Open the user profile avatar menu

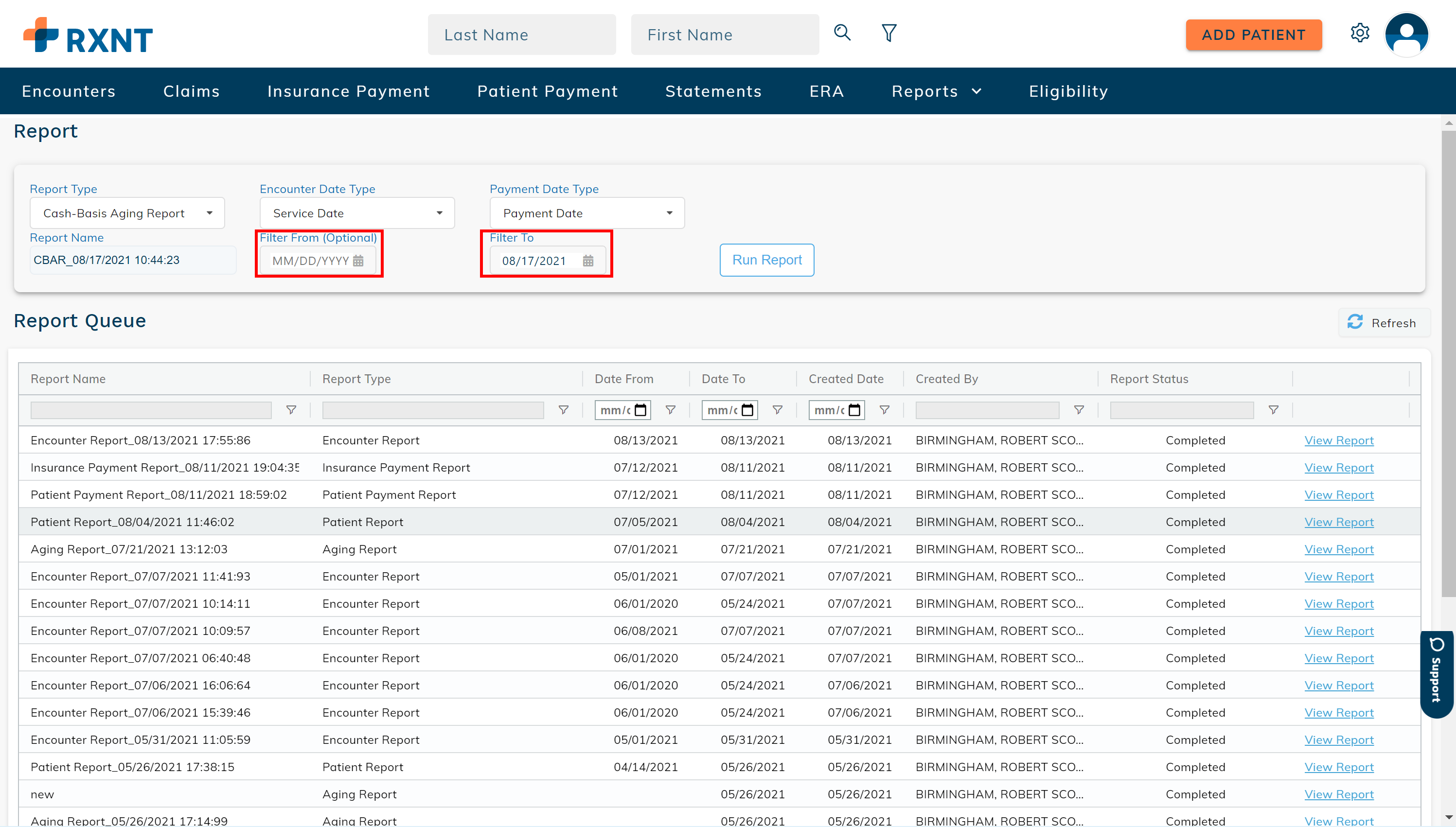click(1406, 35)
